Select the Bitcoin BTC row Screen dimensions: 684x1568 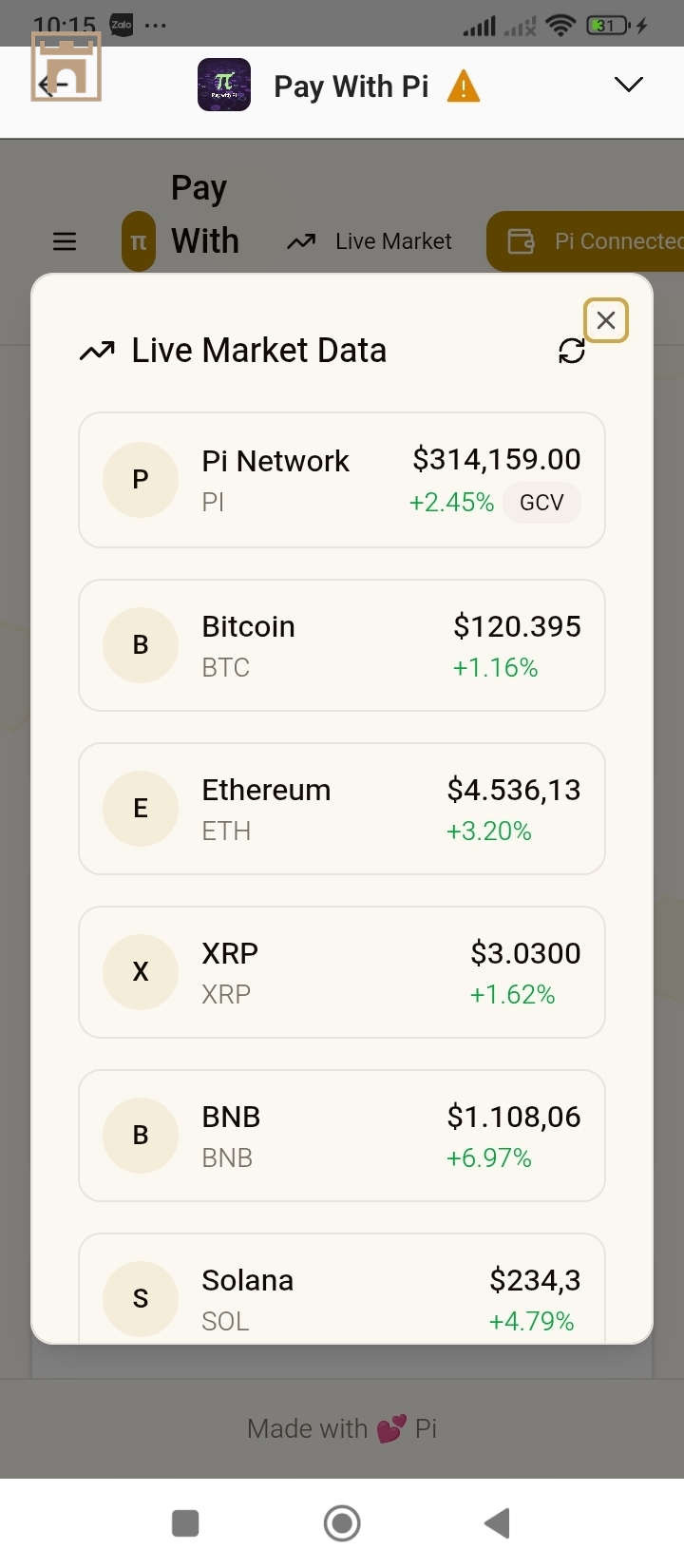(342, 645)
